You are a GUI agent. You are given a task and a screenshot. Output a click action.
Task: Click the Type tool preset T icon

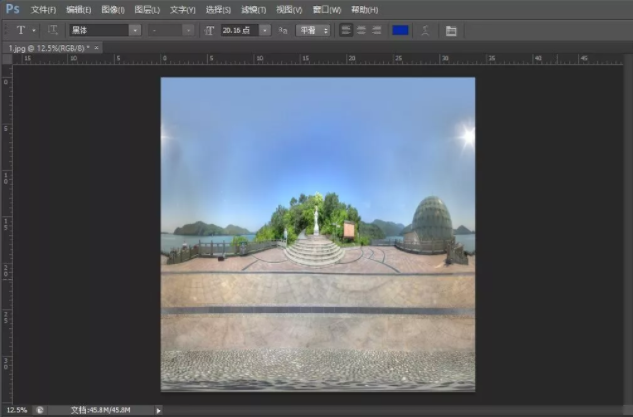tap(21, 30)
